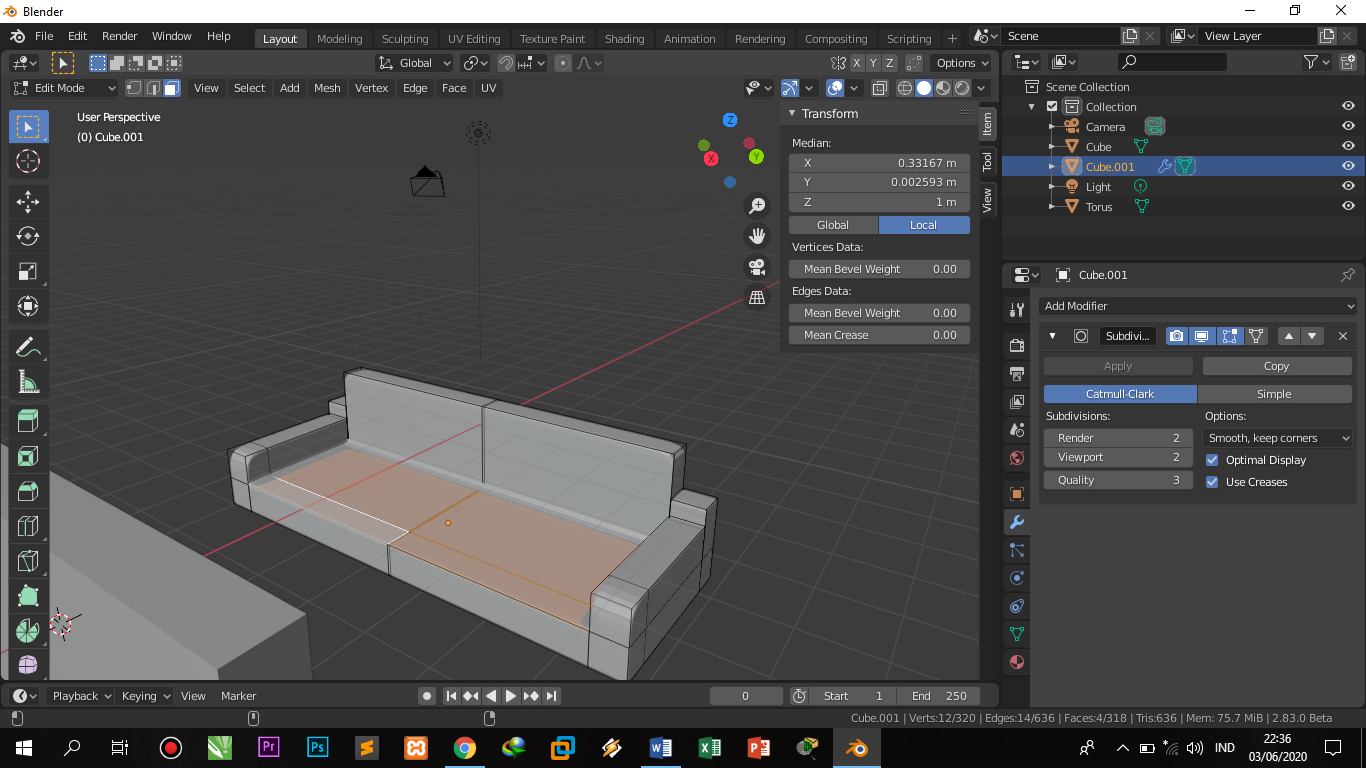Select the Rotate tool

28,236
